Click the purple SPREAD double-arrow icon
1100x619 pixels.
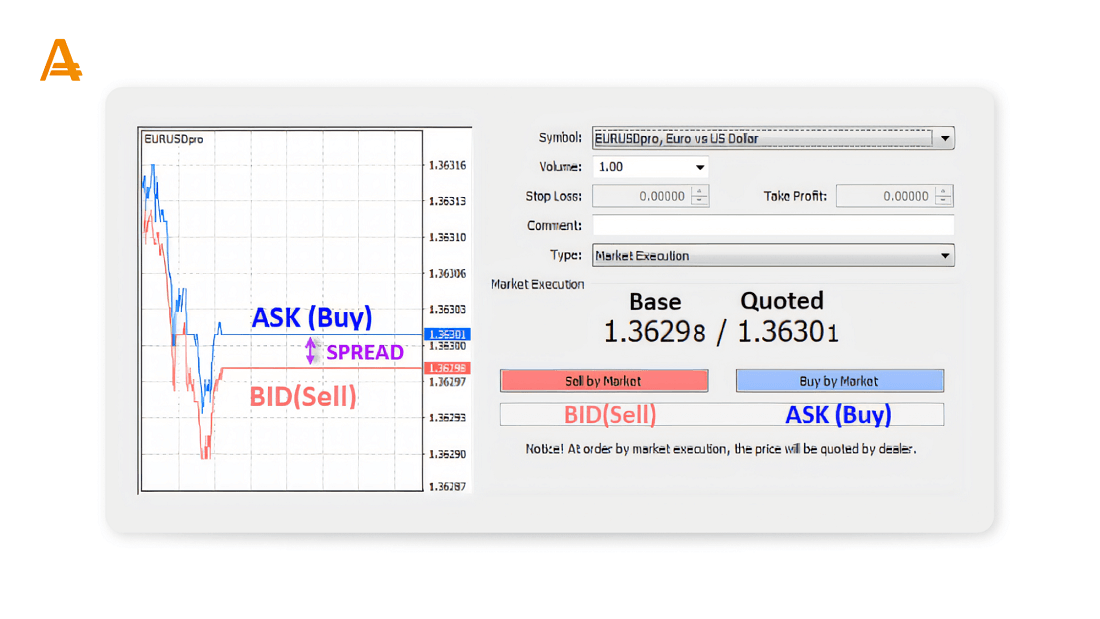pyautogui.click(x=311, y=351)
